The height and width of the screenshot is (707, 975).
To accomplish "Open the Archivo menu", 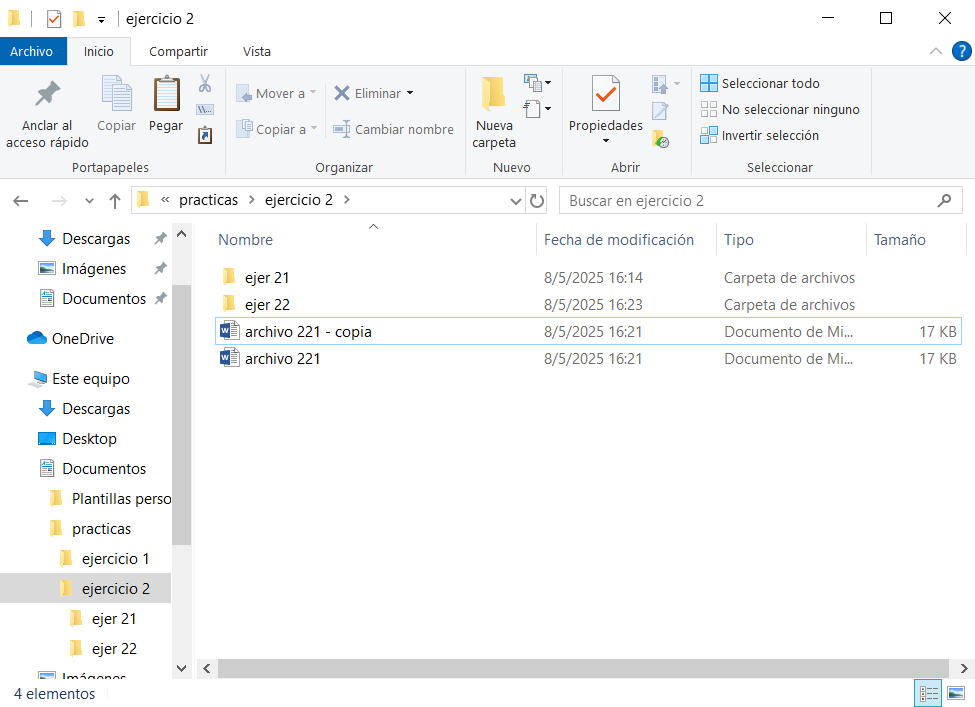I will pos(32,51).
